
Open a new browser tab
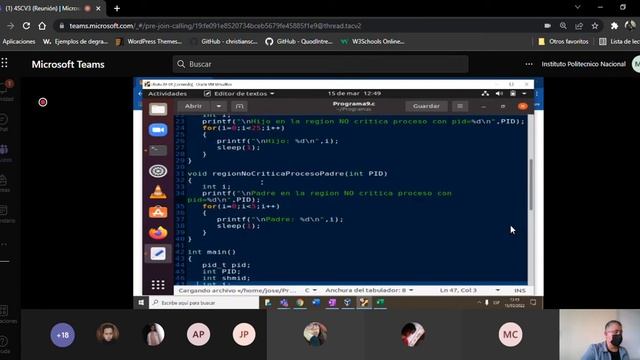click(117, 8)
